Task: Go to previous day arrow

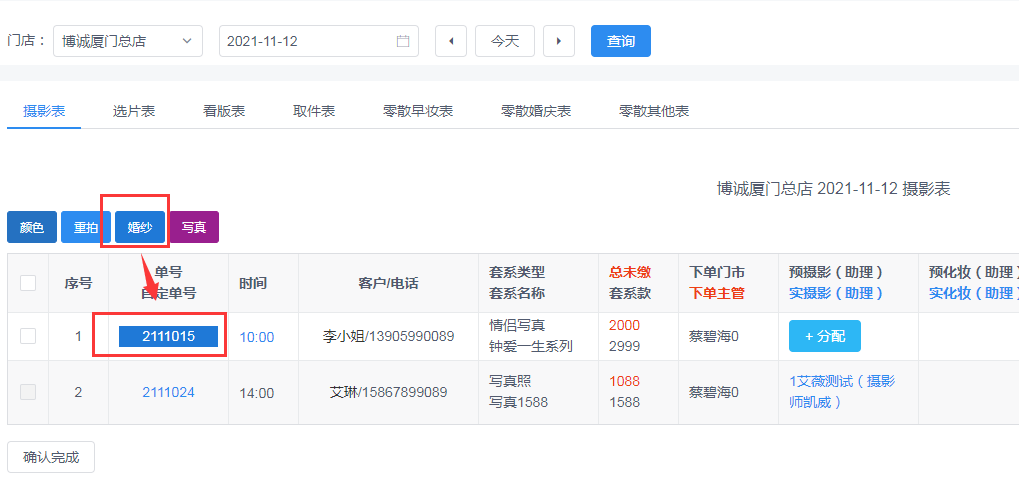Action: 451,42
